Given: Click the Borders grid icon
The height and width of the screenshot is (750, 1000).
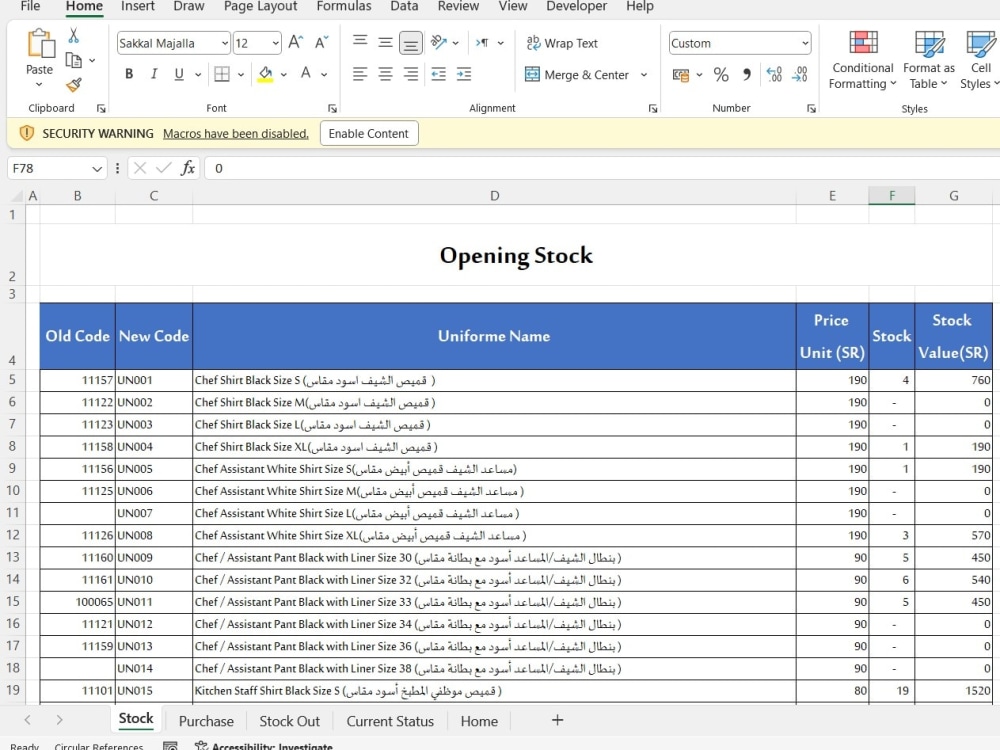Looking at the screenshot, I should pyautogui.click(x=221, y=75).
